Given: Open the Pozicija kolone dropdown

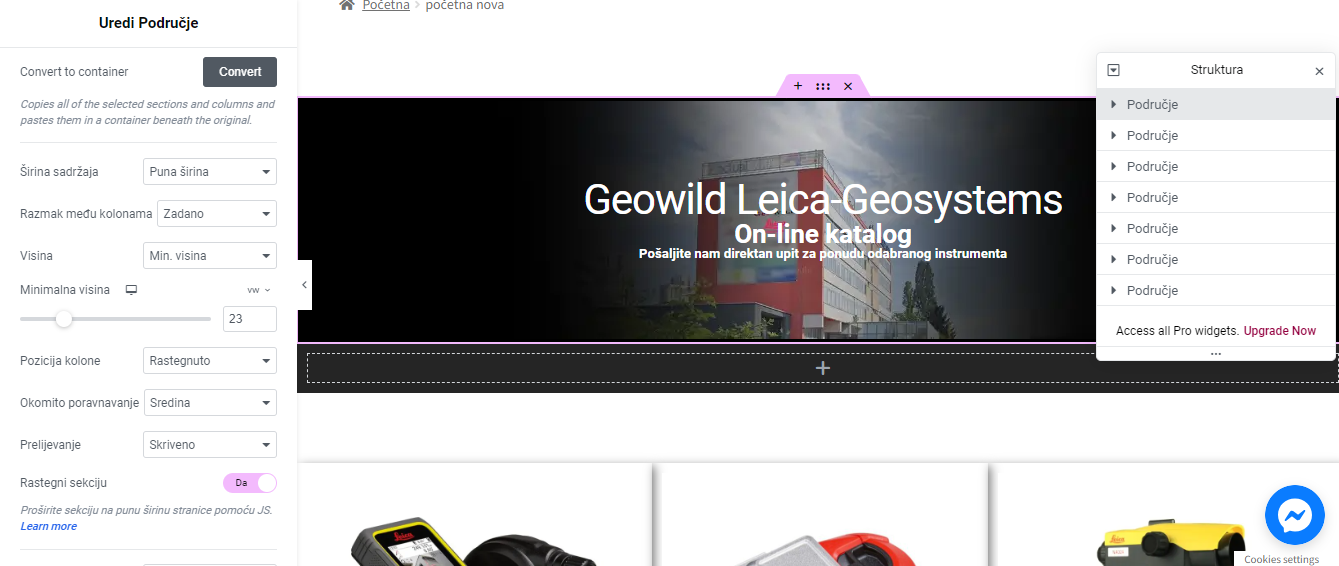Looking at the screenshot, I should (210, 361).
